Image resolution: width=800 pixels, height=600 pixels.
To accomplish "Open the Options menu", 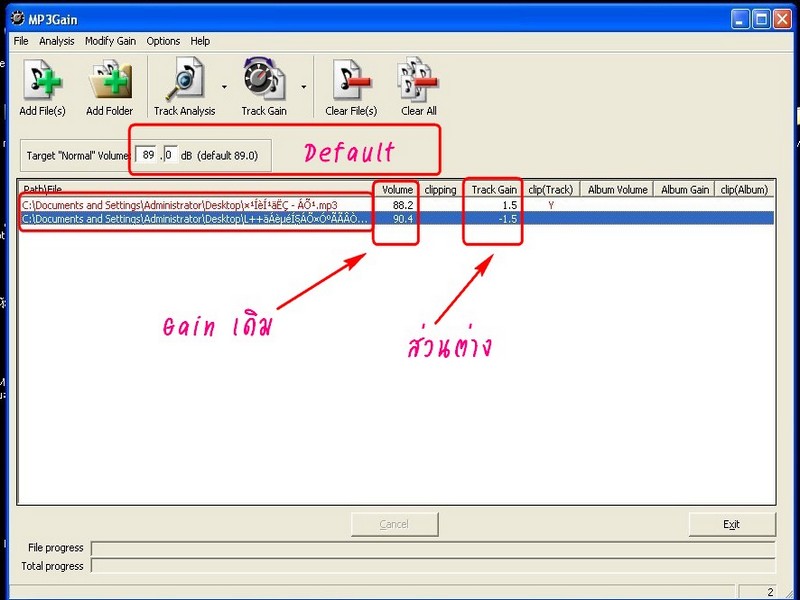I will coord(163,41).
